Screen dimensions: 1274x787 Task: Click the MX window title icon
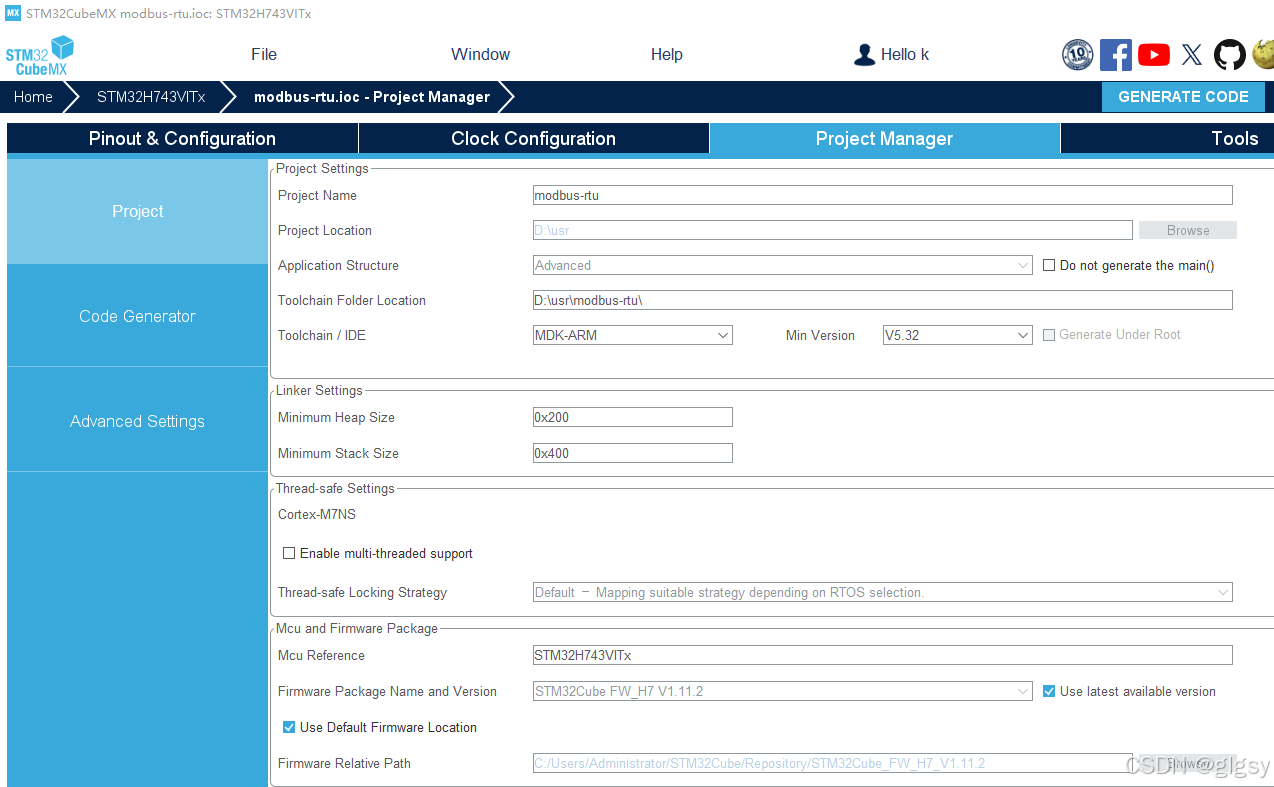13,13
